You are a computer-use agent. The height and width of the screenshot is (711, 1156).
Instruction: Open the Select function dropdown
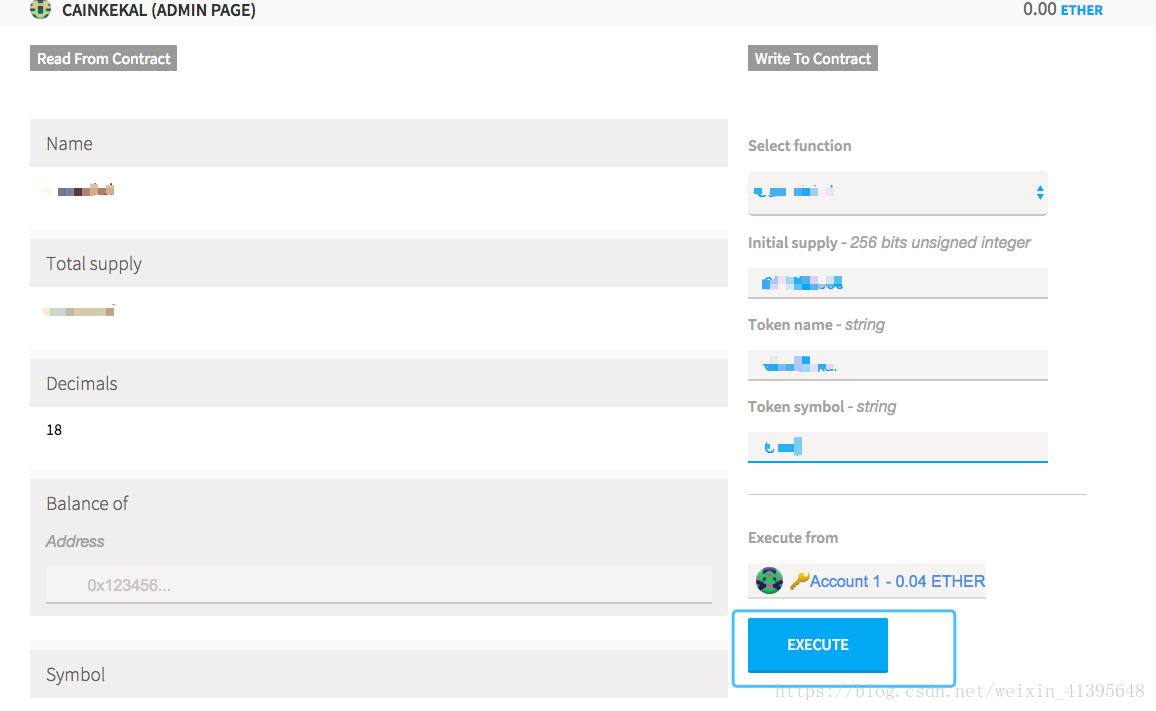click(x=897, y=193)
